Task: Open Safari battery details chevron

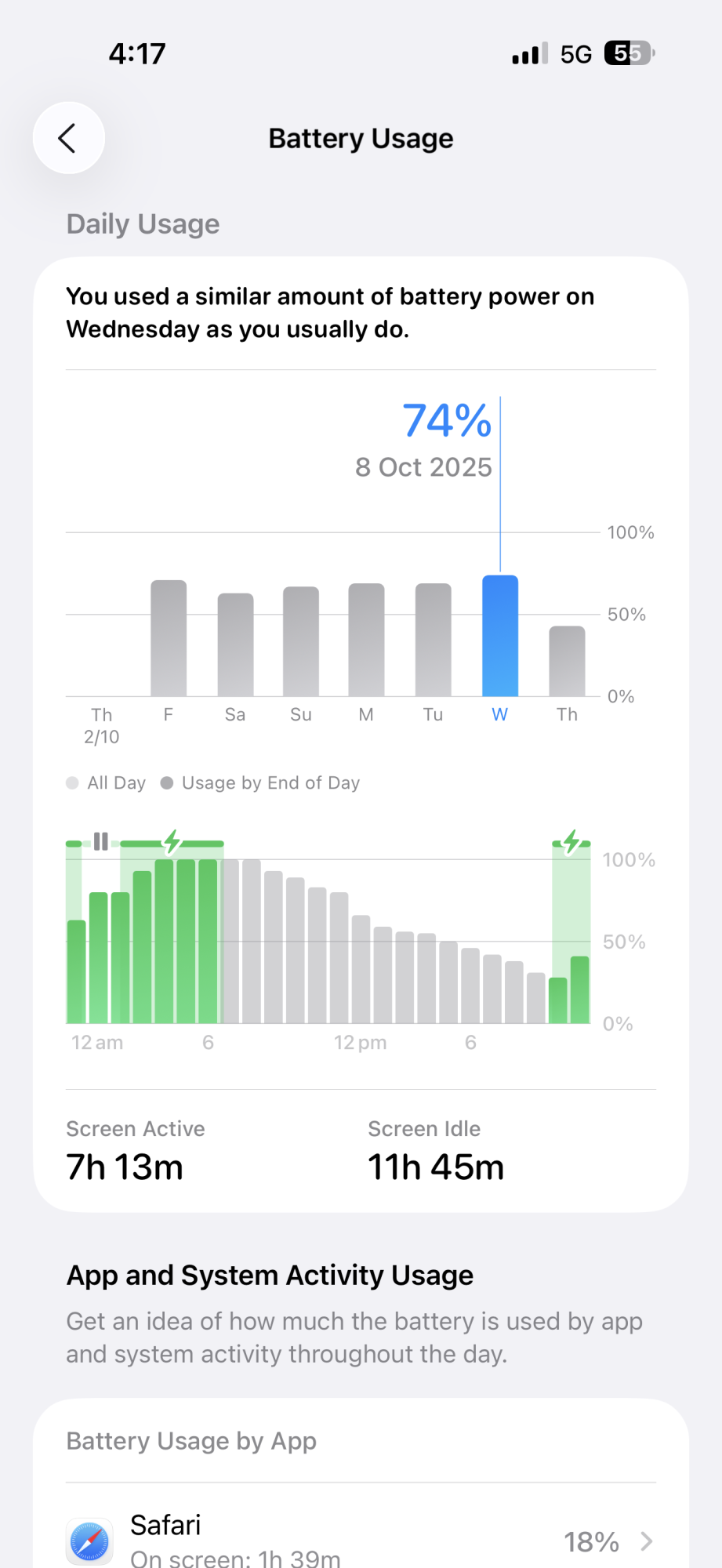Action: pos(647,1541)
